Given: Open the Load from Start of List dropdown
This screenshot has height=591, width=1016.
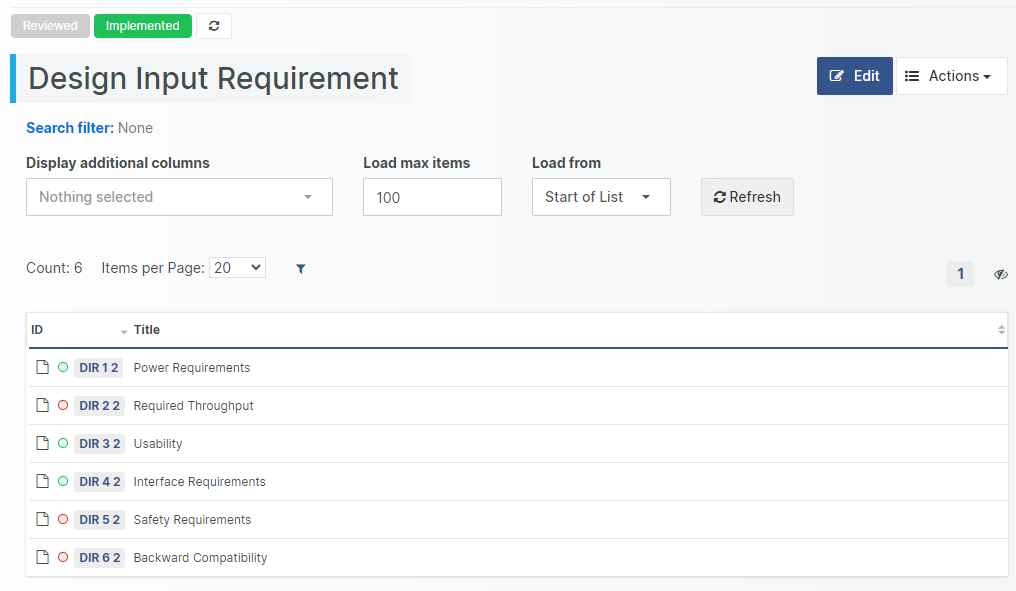Looking at the screenshot, I should coord(600,197).
